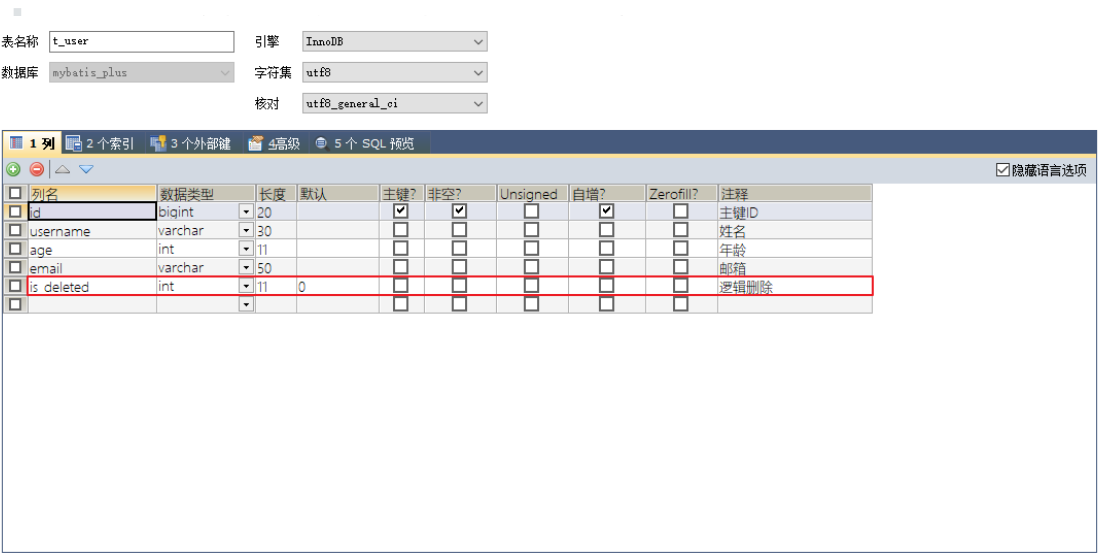Move column down with blue triangle icon
The image size is (1099, 554).
86,169
